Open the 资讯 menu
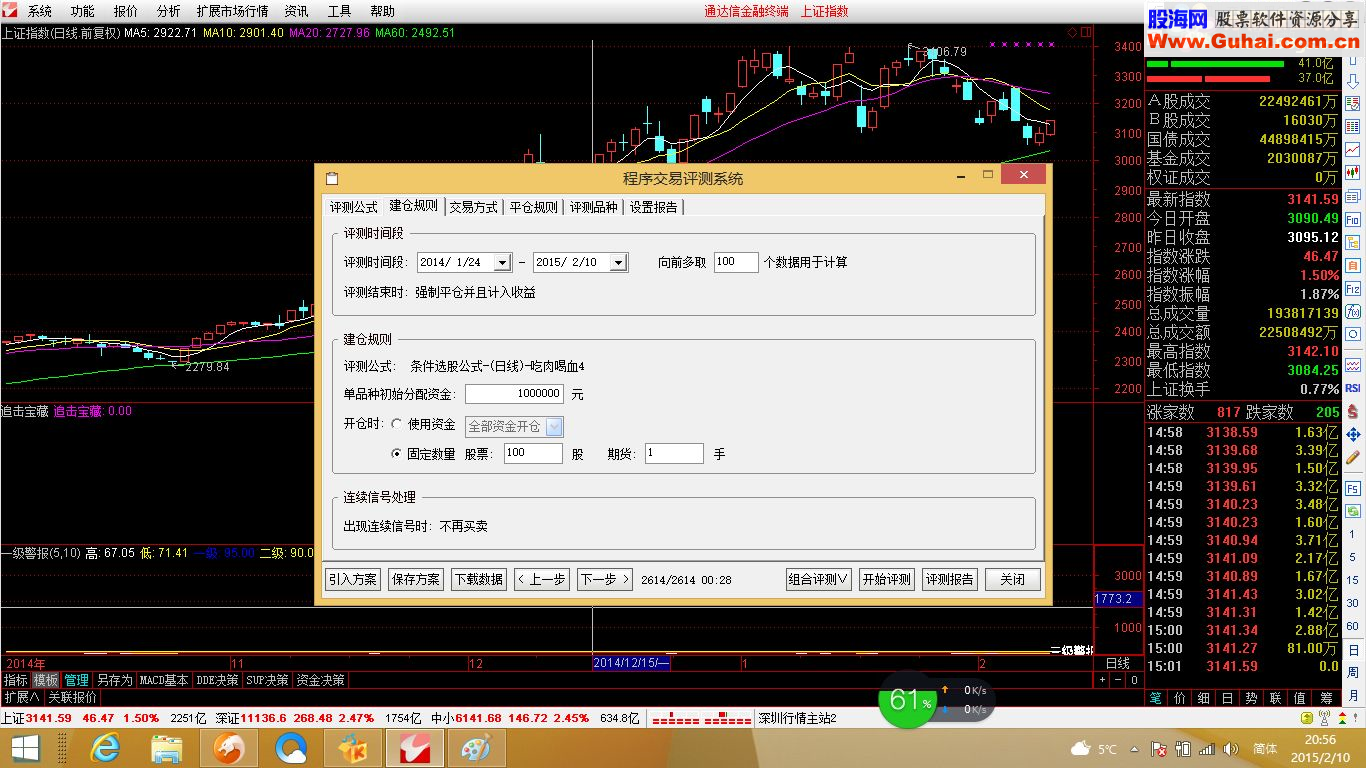 point(296,11)
